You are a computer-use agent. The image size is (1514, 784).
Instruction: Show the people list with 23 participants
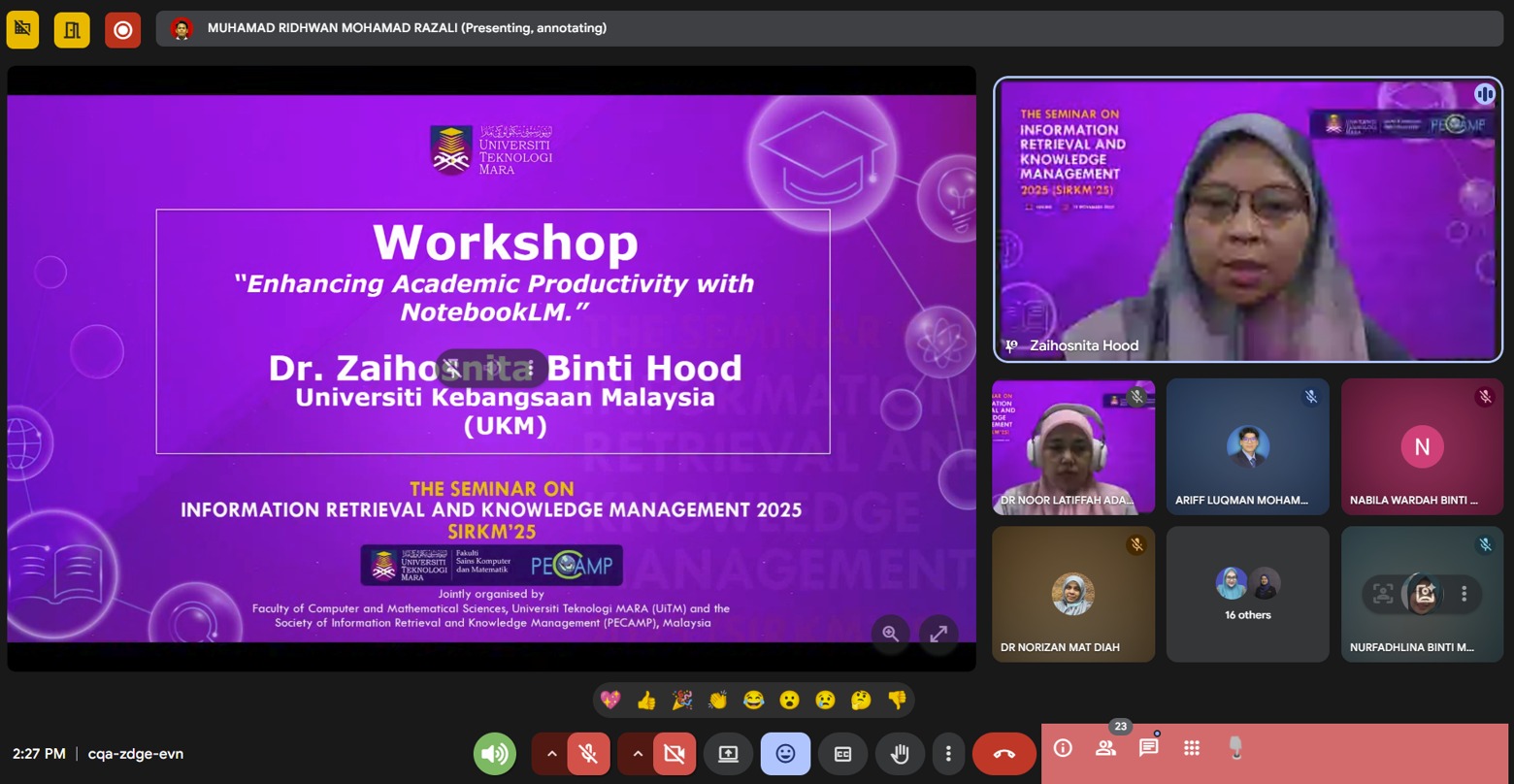1105,748
